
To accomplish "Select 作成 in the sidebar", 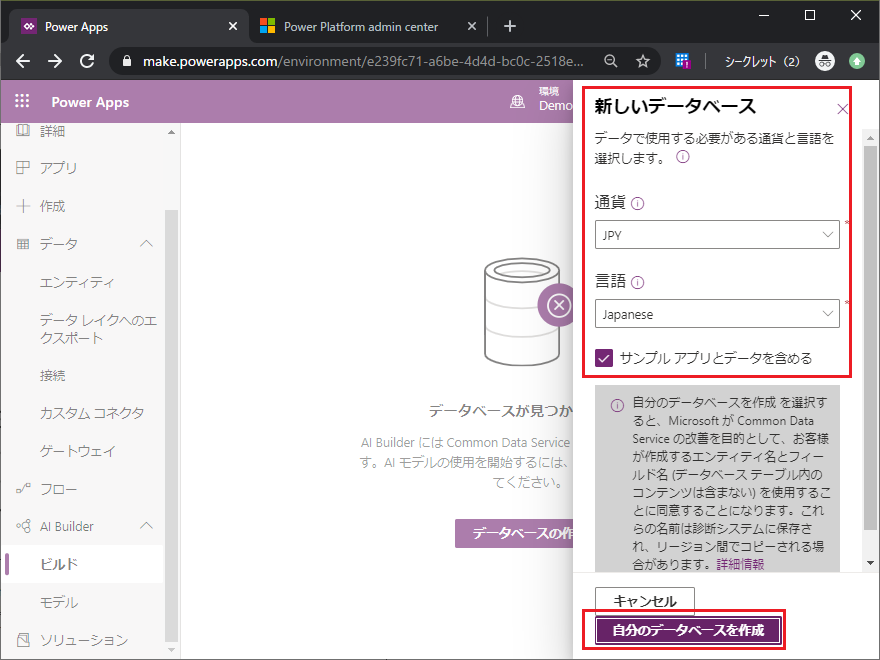I will click(x=53, y=206).
